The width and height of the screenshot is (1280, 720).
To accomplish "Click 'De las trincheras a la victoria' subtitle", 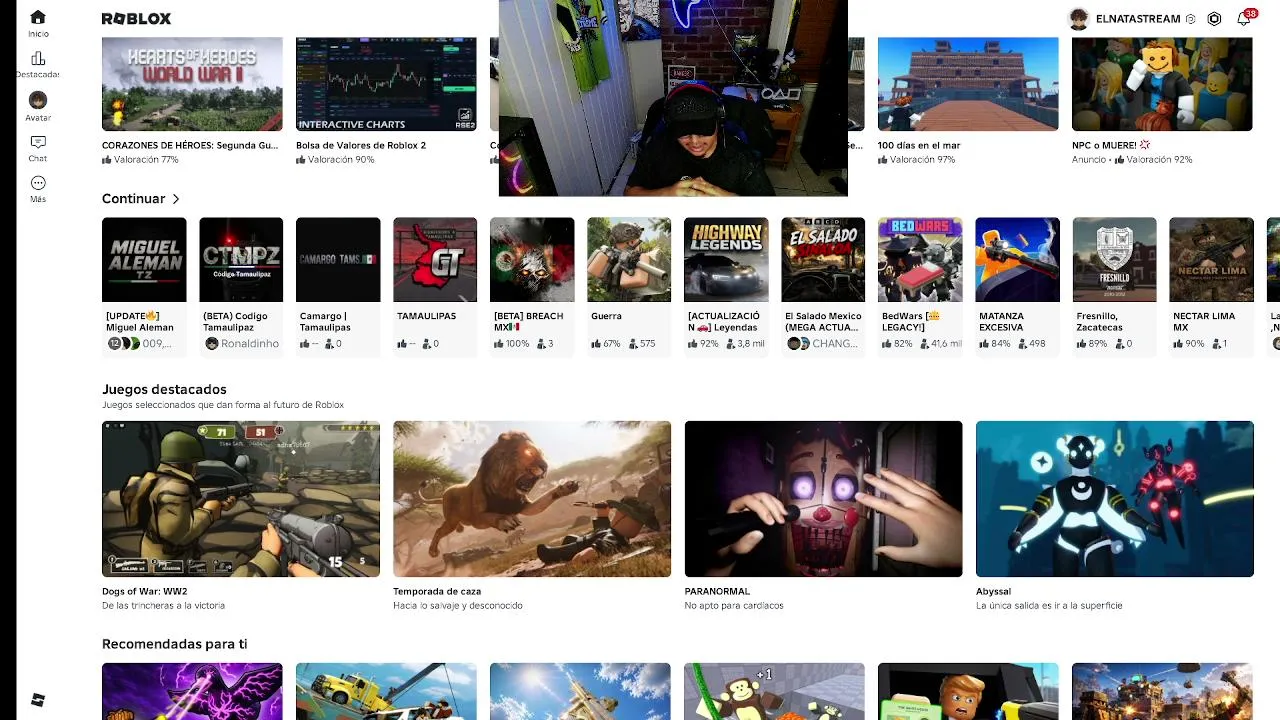I will pos(163,605).
